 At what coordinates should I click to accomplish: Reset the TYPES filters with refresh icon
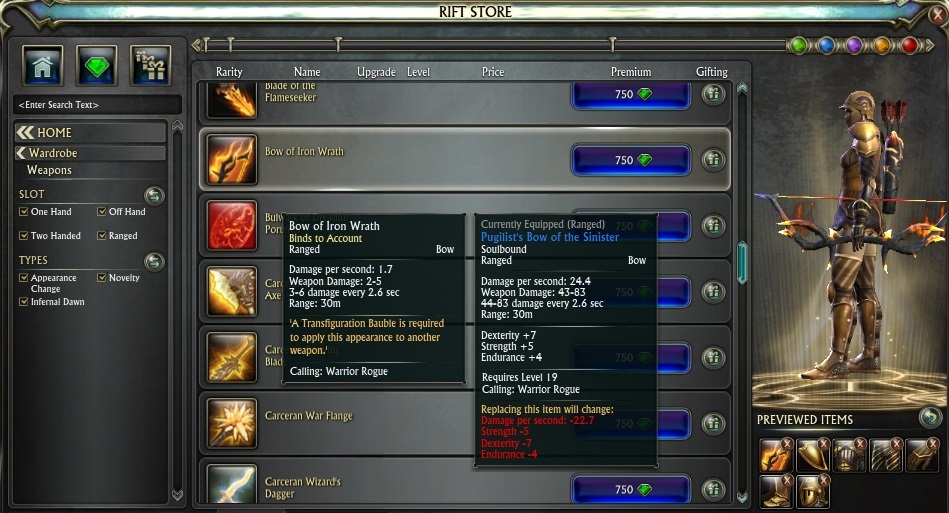[154, 261]
